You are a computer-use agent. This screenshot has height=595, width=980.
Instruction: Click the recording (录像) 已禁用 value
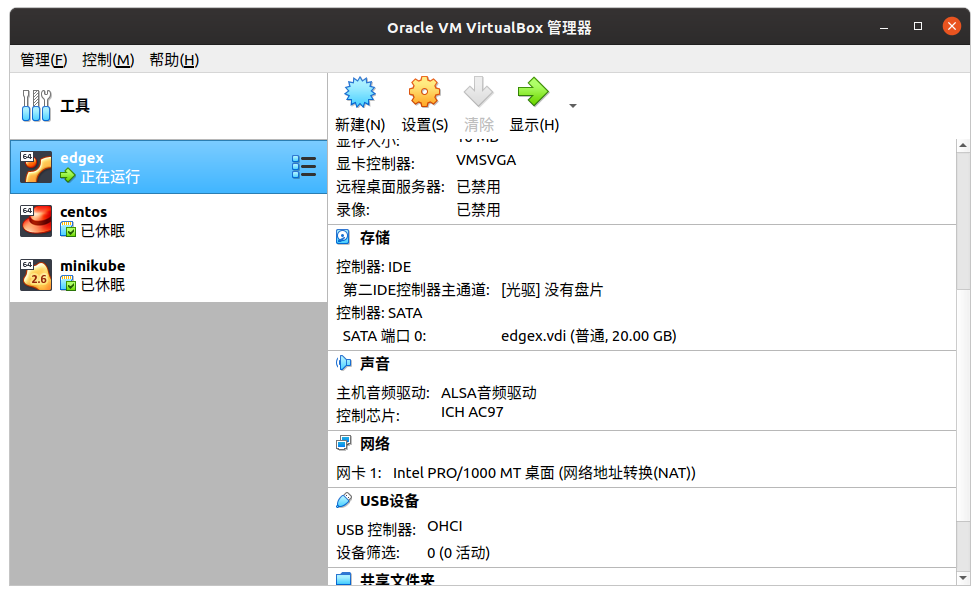click(478, 210)
